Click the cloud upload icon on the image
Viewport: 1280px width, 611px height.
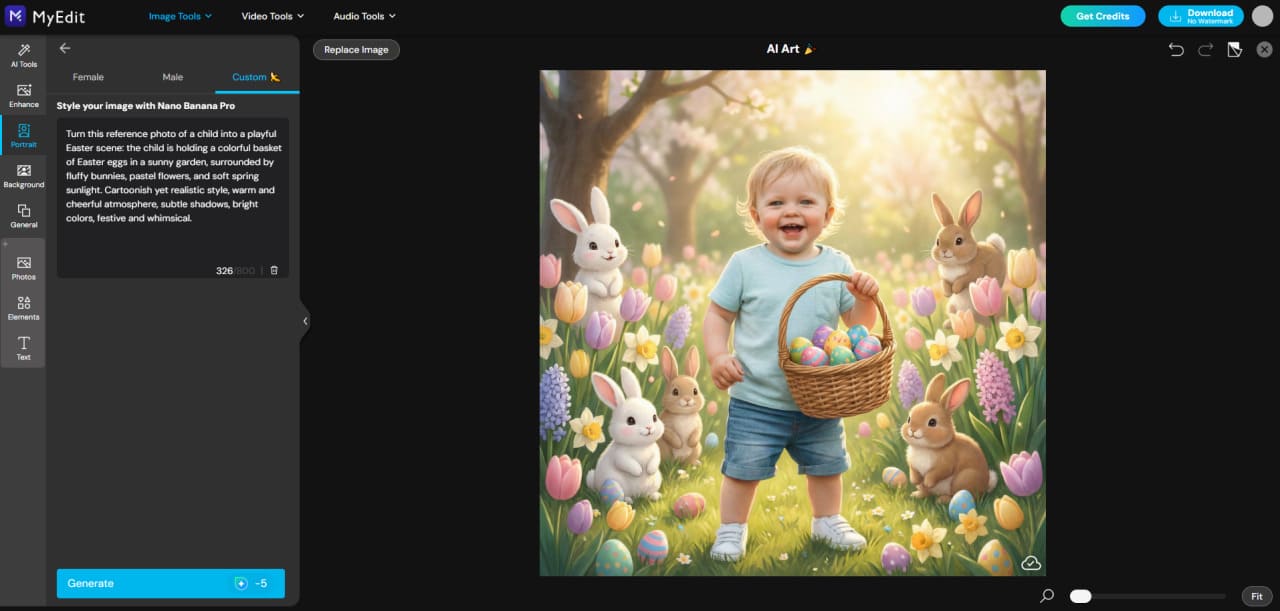pos(1030,563)
